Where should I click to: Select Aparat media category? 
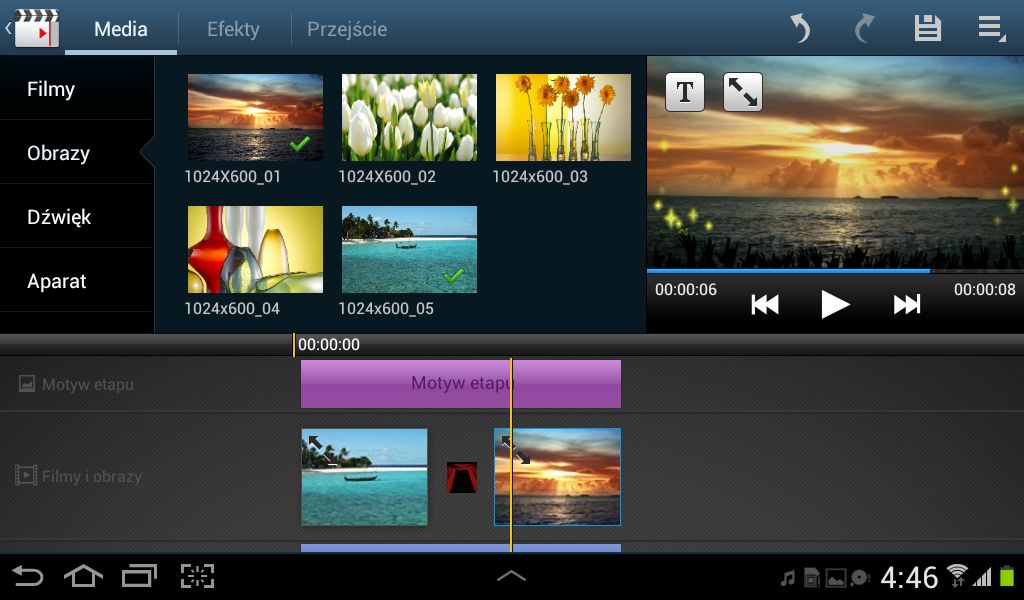tap(77, 281)
